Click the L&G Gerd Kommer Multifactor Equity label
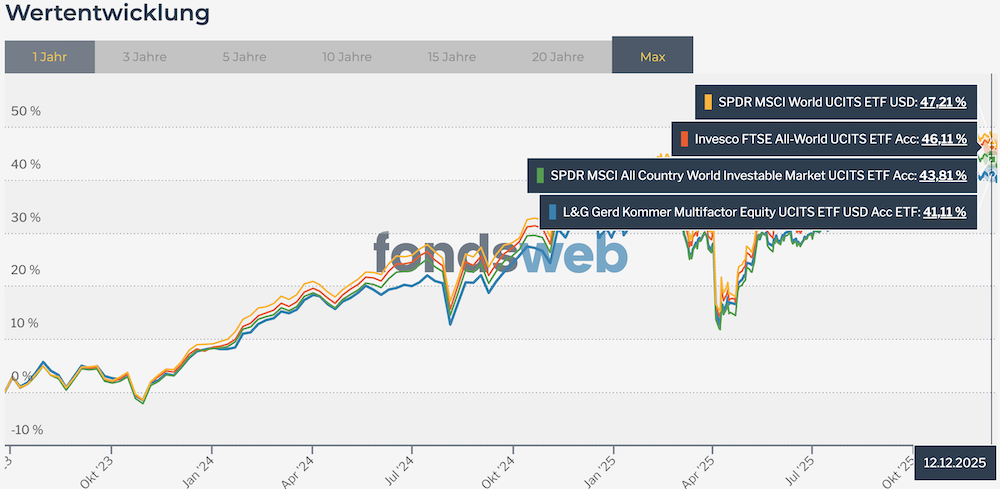1000x489 pixels. [740, 212]
